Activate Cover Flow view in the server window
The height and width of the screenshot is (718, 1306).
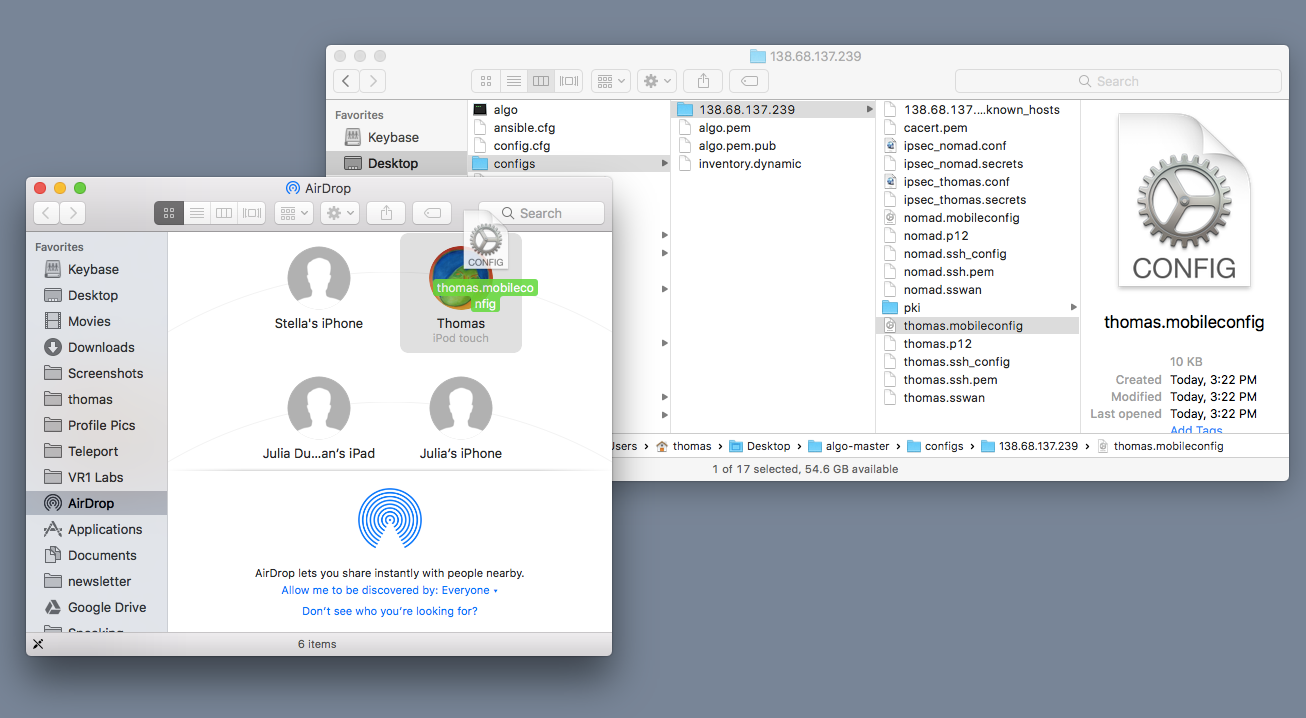coord(569,81)
